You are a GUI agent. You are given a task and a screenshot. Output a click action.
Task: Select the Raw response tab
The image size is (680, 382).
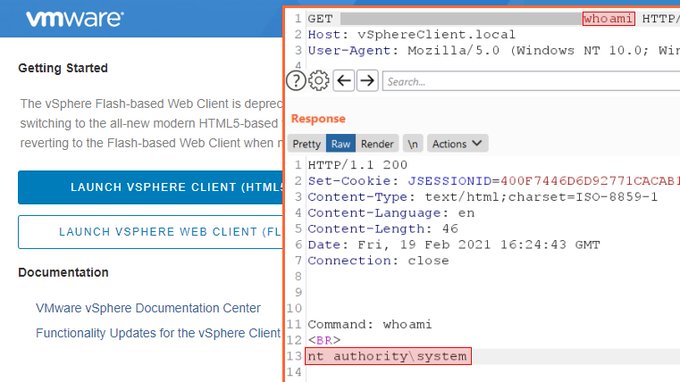(x=341, y=144)
